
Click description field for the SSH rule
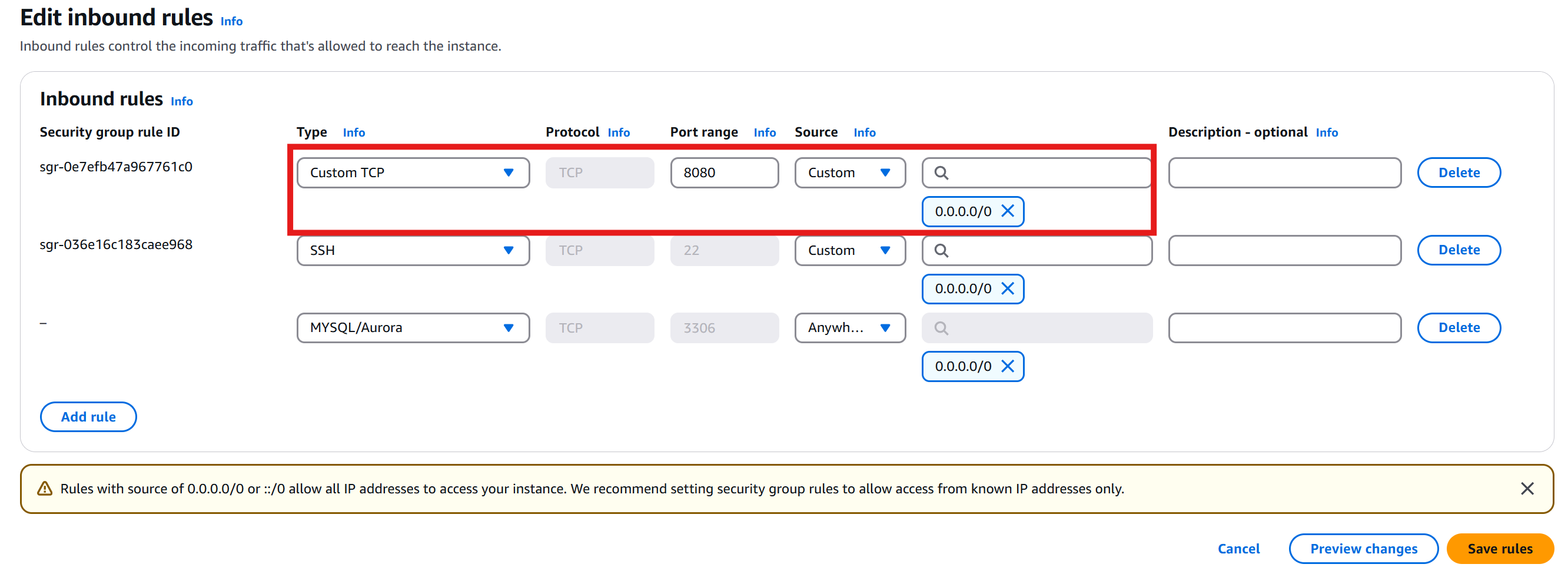[x=1284, y=250]
